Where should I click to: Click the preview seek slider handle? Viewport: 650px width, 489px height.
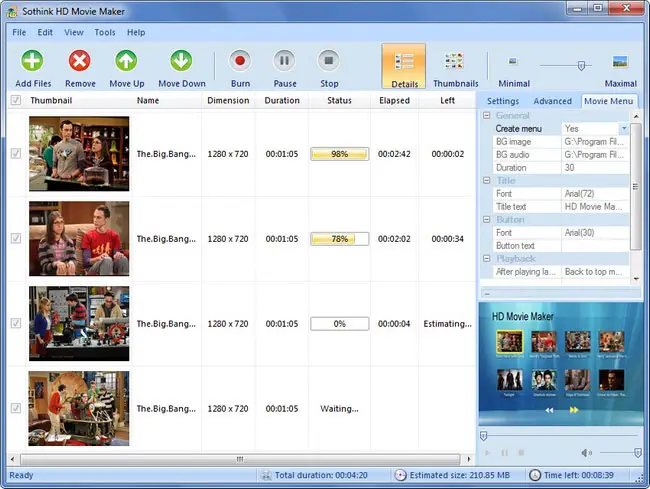click(x=483, y=436)
